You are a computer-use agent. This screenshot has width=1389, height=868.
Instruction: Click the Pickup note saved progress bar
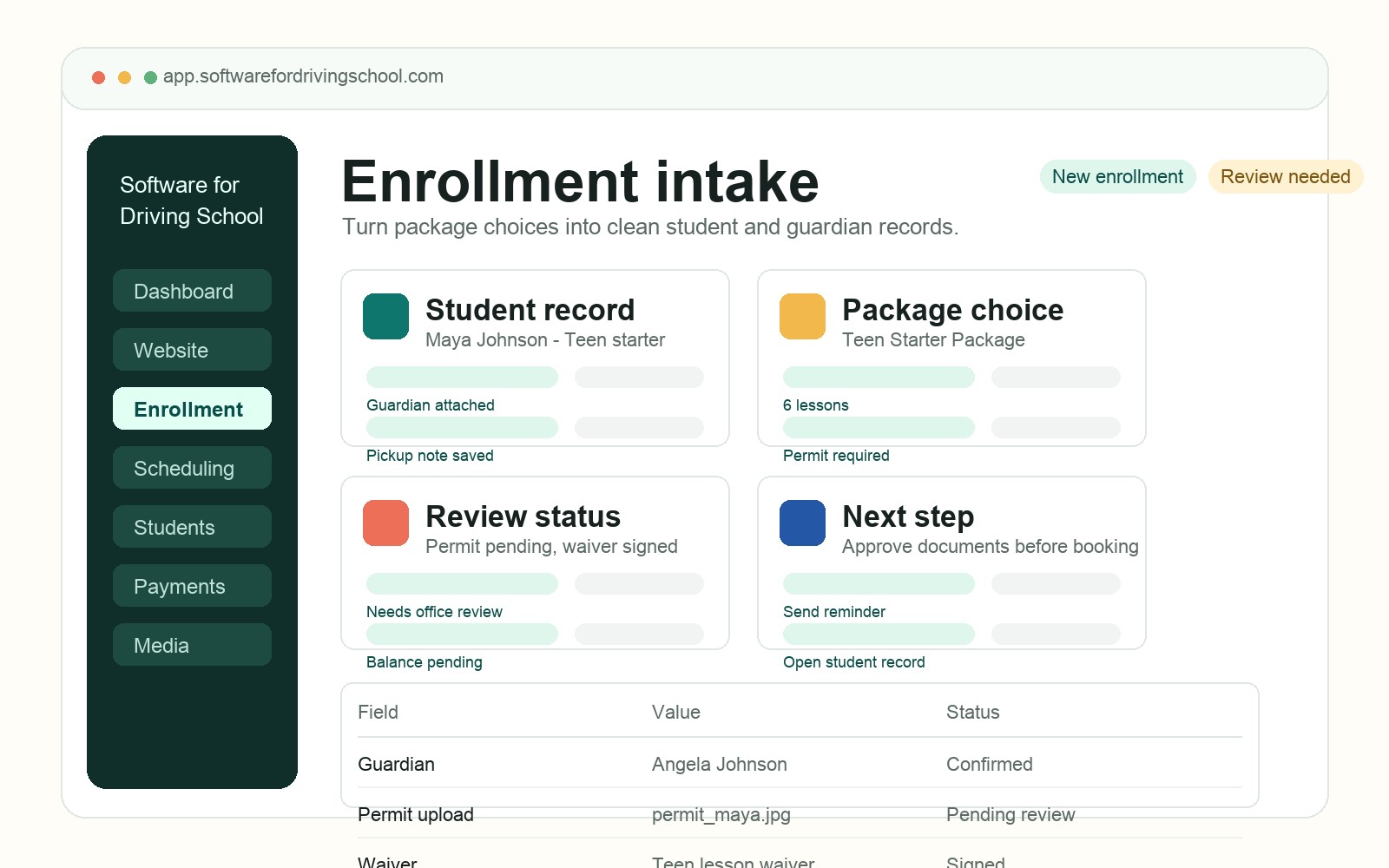[x=462, y=427]
